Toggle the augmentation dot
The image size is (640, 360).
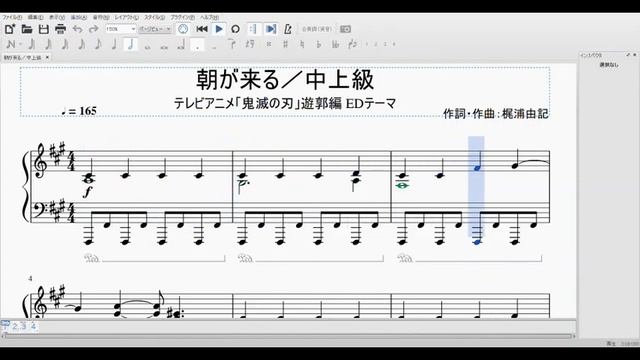click(x=198, y=44)
